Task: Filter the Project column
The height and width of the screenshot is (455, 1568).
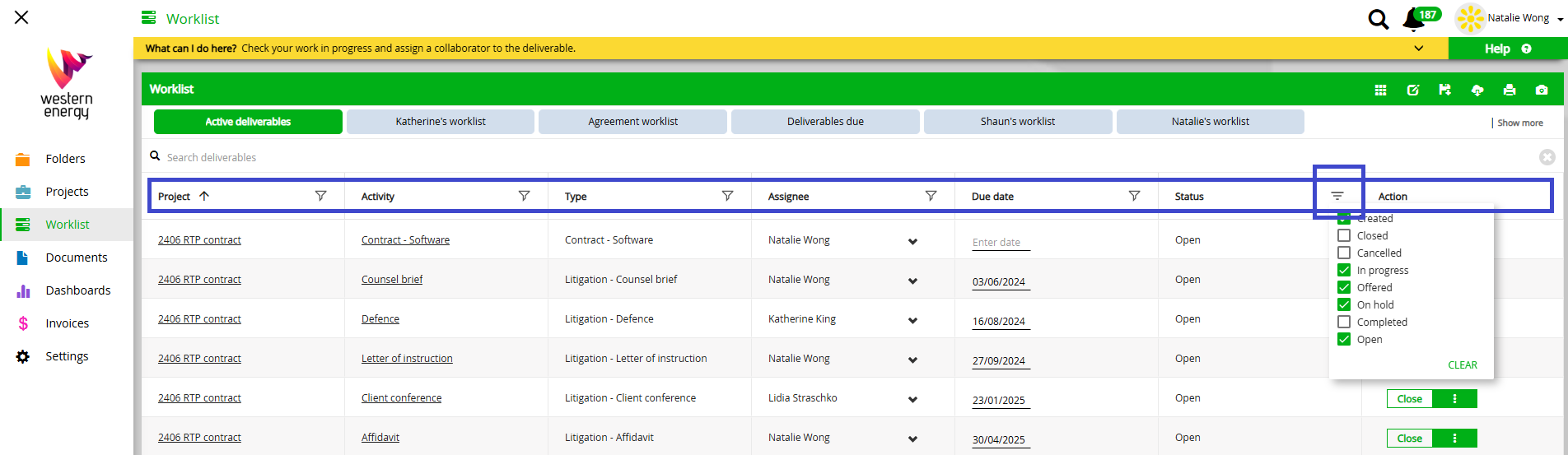Action: (x=321, y=196)
